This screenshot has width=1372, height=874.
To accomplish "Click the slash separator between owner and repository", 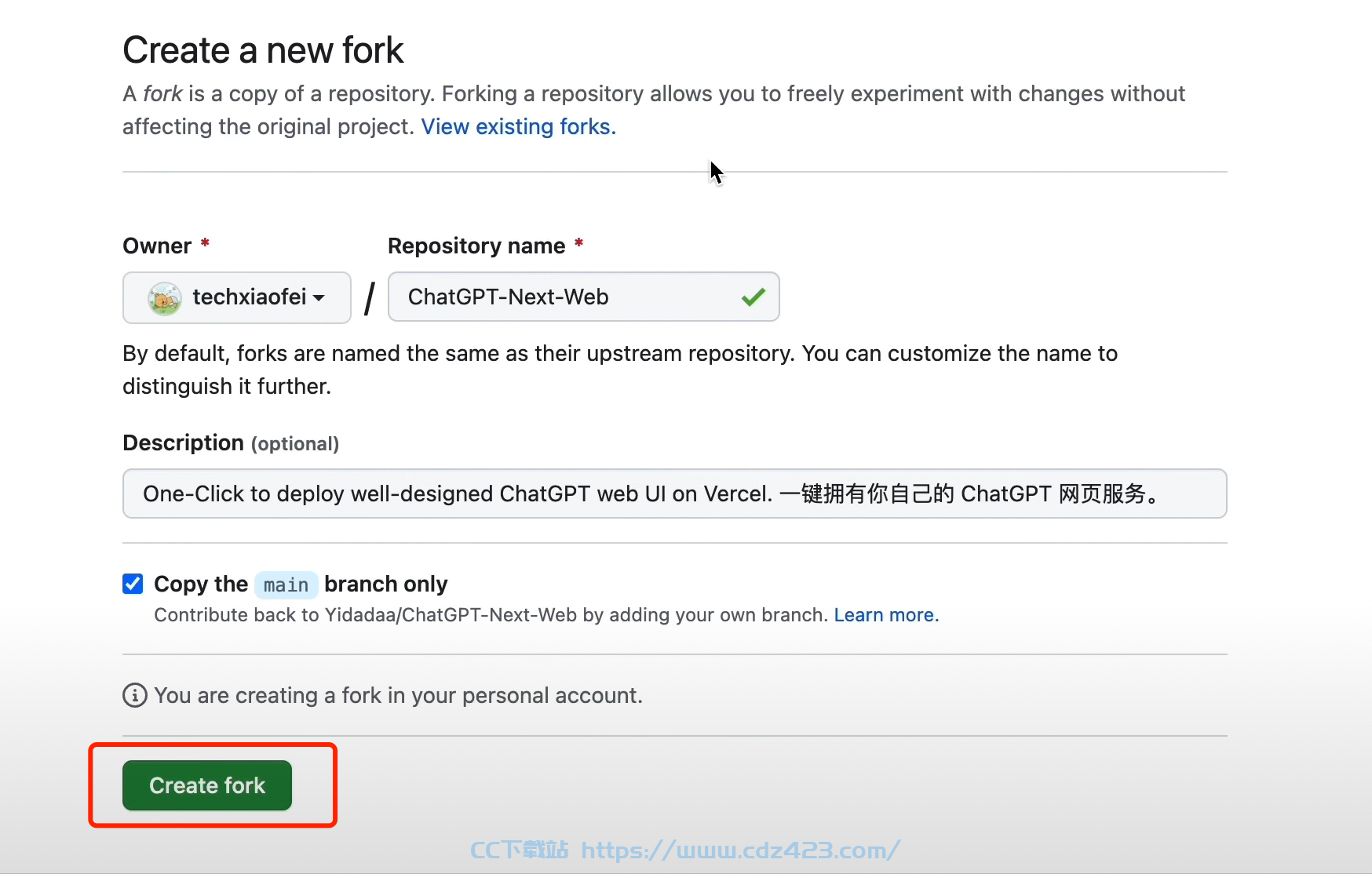I will [x=369, y=298].
